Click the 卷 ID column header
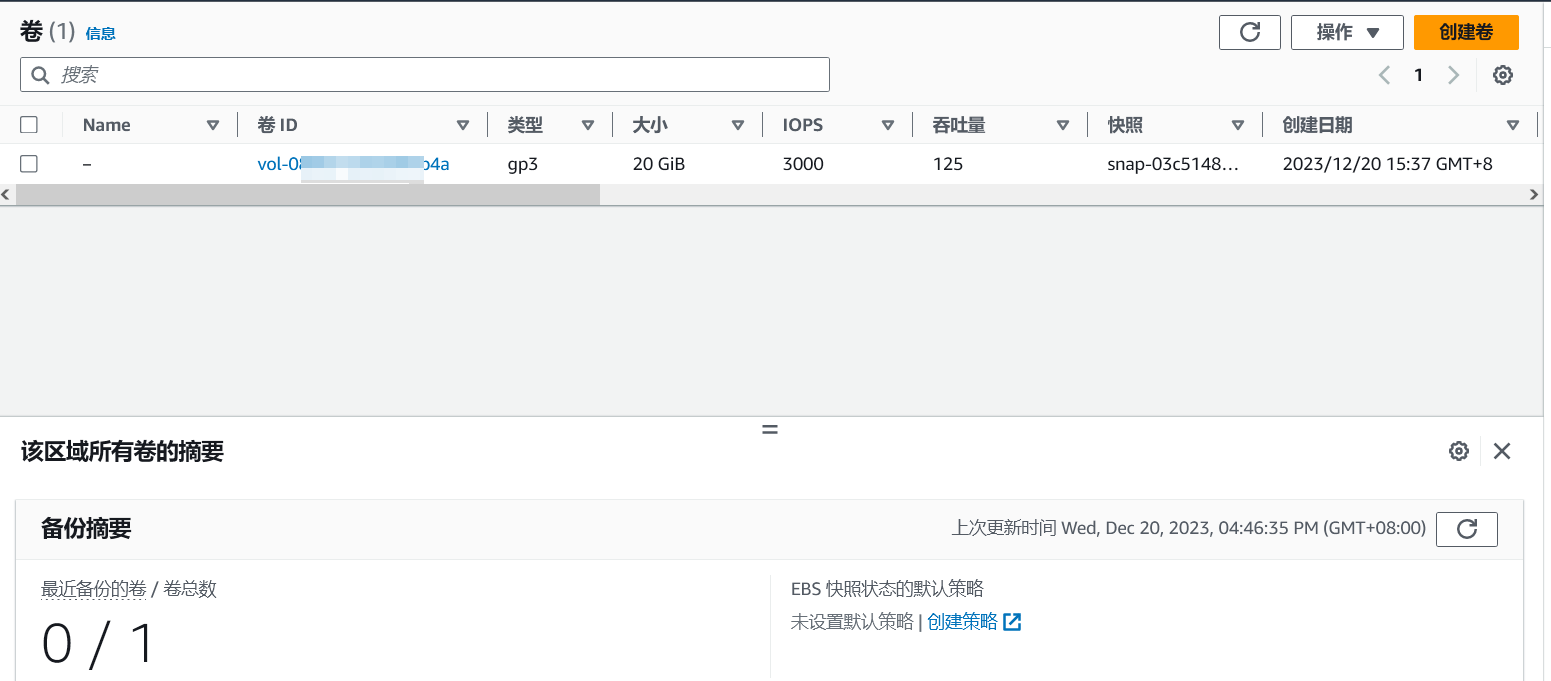This screenshot has height=681, width=1551. pyautogui.click(x=278, y=125)
